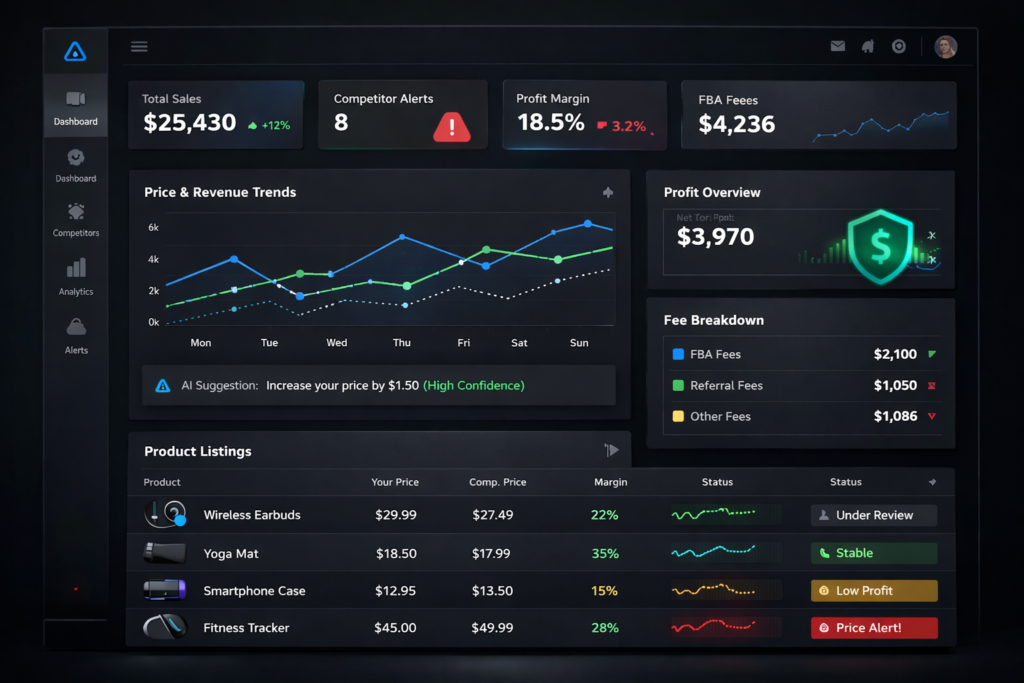Select the highlighted Dashboard sidebar tab

coord(76,106)
